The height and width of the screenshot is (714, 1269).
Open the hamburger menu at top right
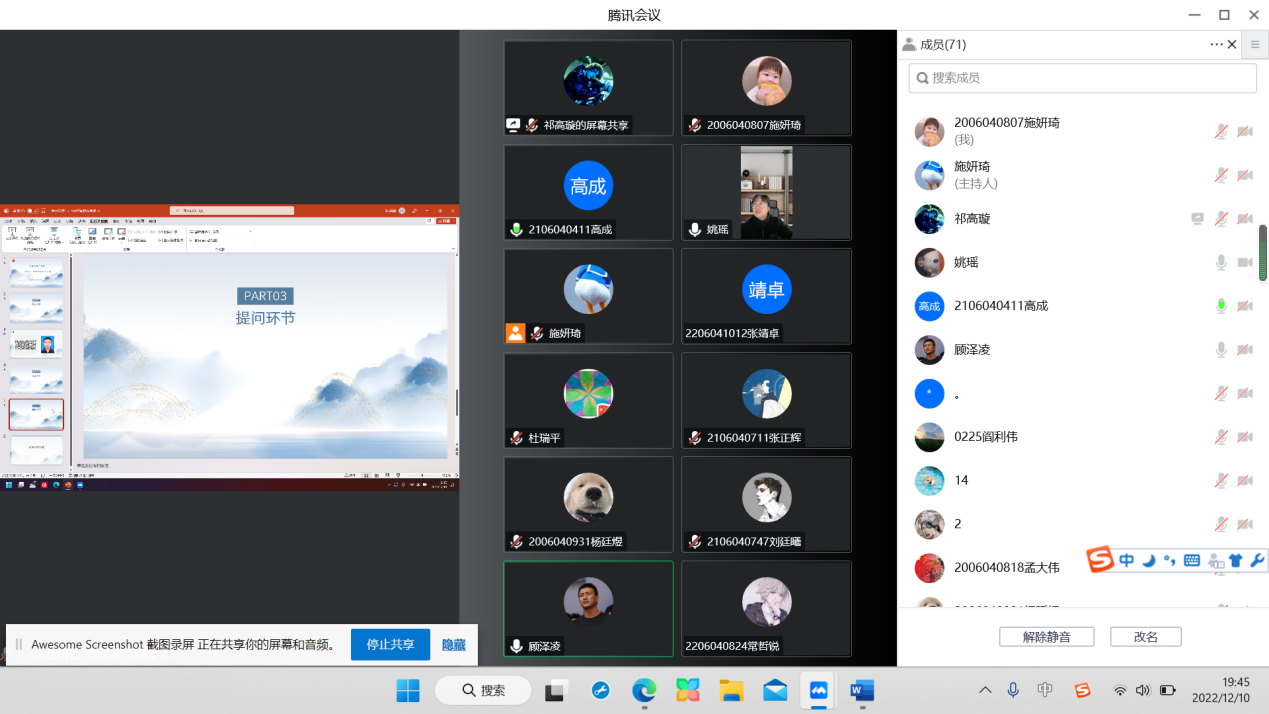1255,44
